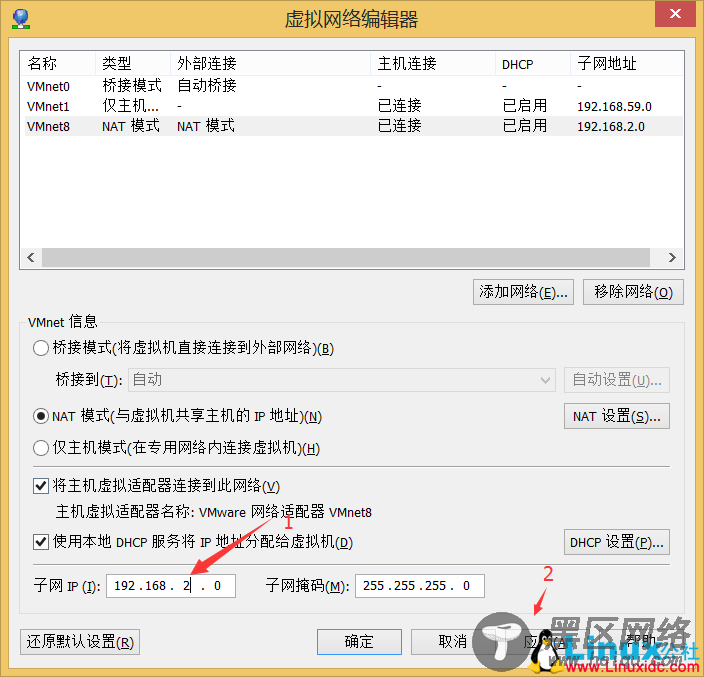Image resolution: width=704 pixels, height=677 pixels.
Task: Toggle 将主机虚拟适配器连接到此网络 checkbox
Action: click(x=41, y=486)
